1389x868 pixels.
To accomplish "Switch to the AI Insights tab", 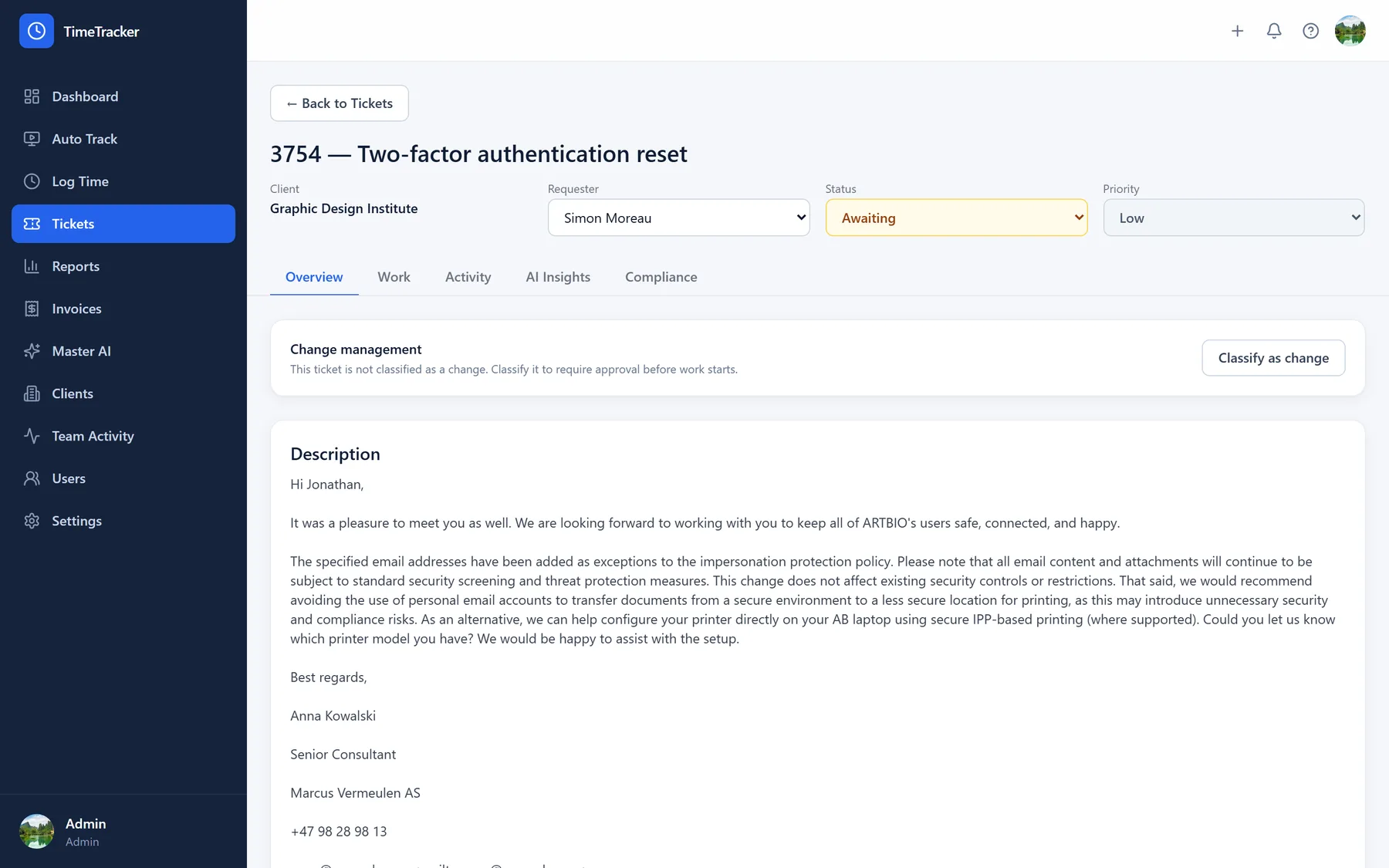I will point(558,277).
